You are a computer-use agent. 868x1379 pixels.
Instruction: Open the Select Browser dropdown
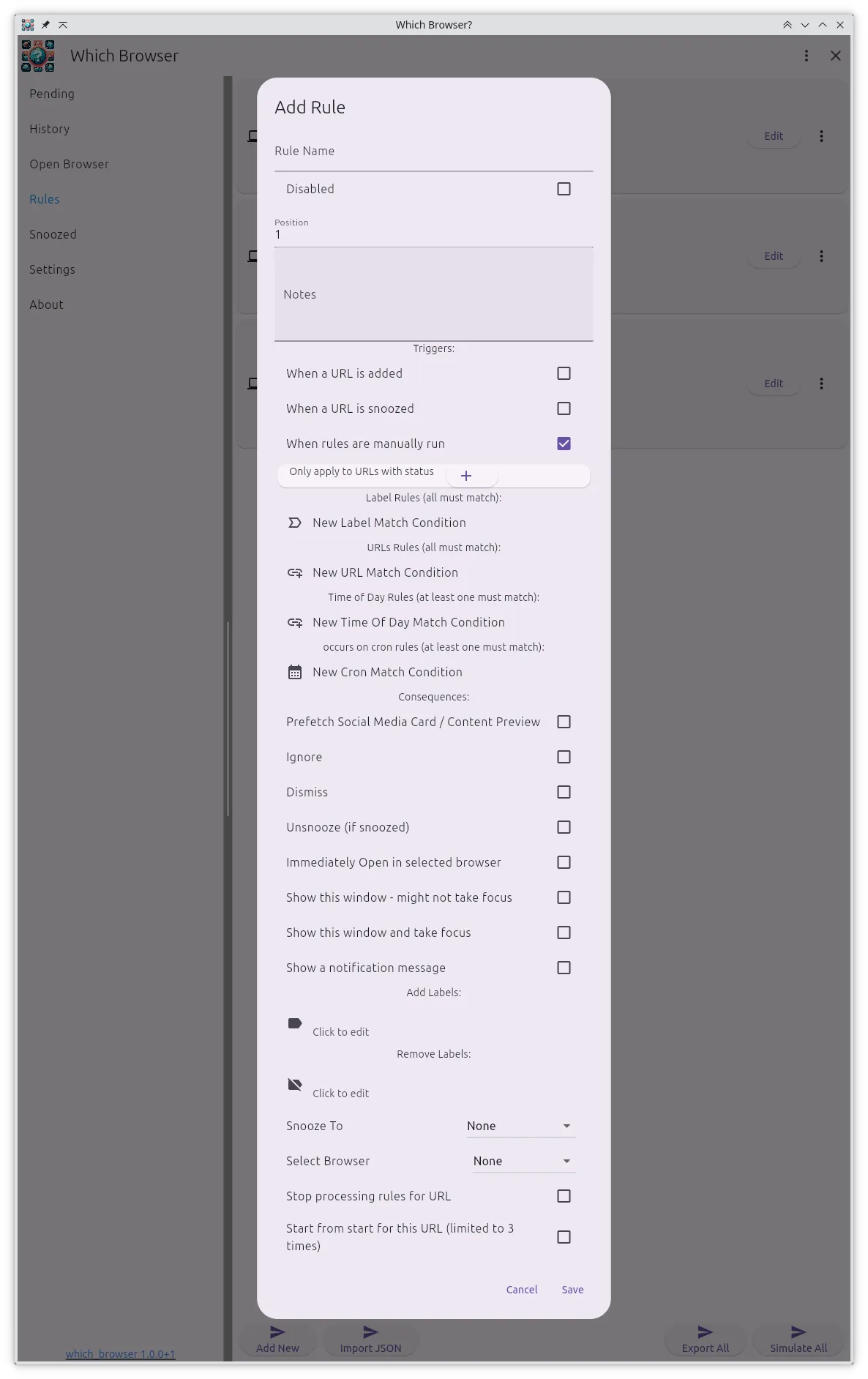(524, 1161)
